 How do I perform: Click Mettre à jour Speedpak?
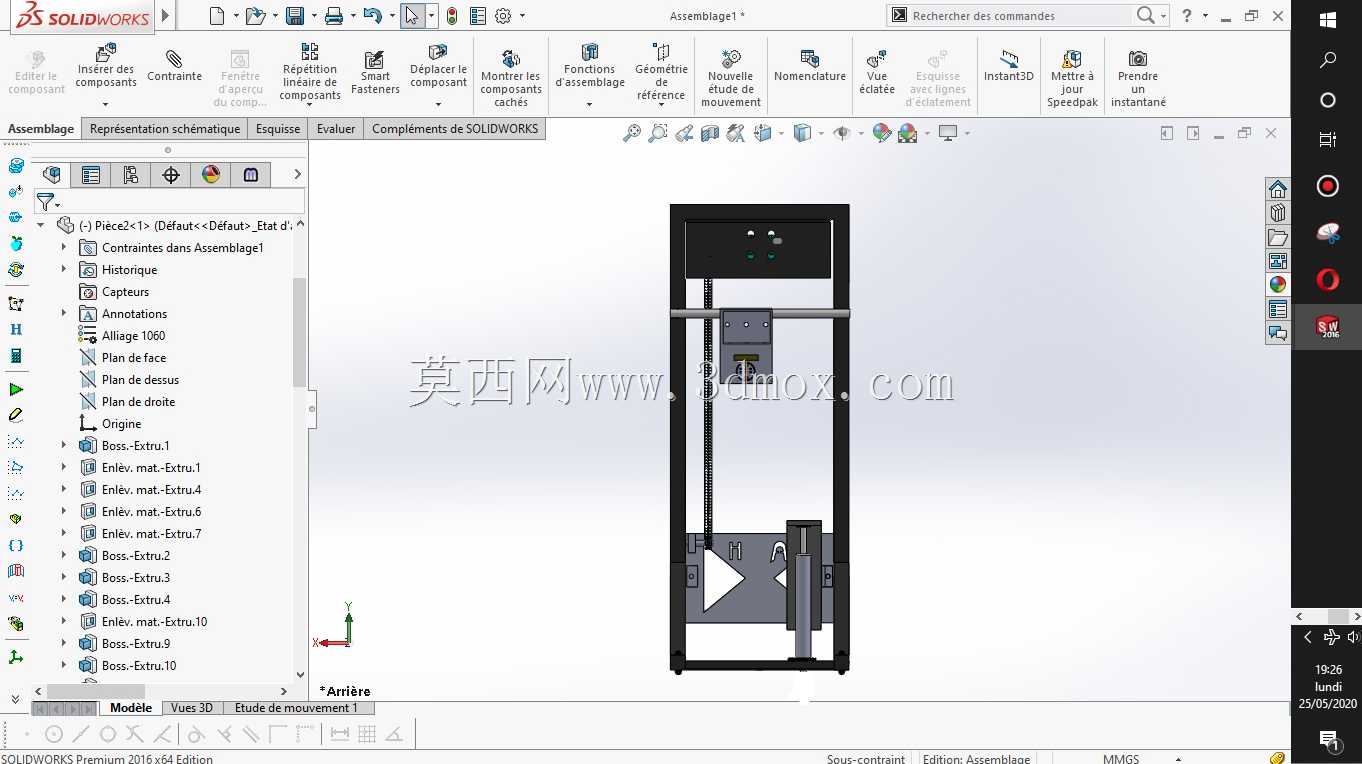point(1072,78)
